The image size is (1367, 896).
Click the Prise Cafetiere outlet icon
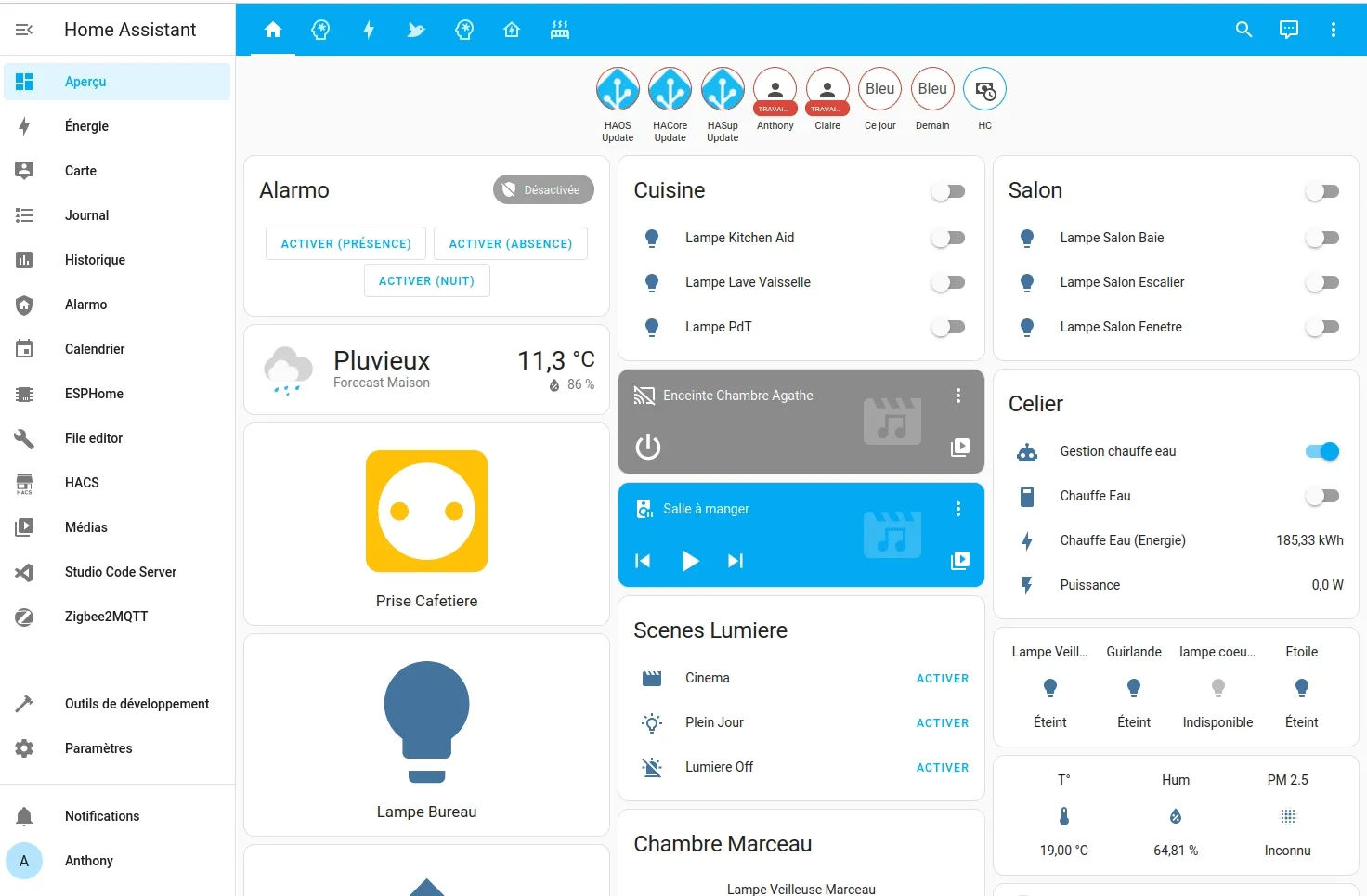coord(426,512)
